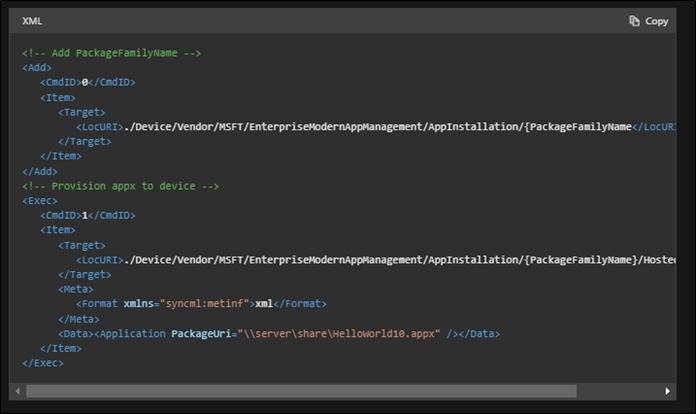Screen dimensions: 696x414
Task: Click the opening <Meta> tag
Action: 75,289
